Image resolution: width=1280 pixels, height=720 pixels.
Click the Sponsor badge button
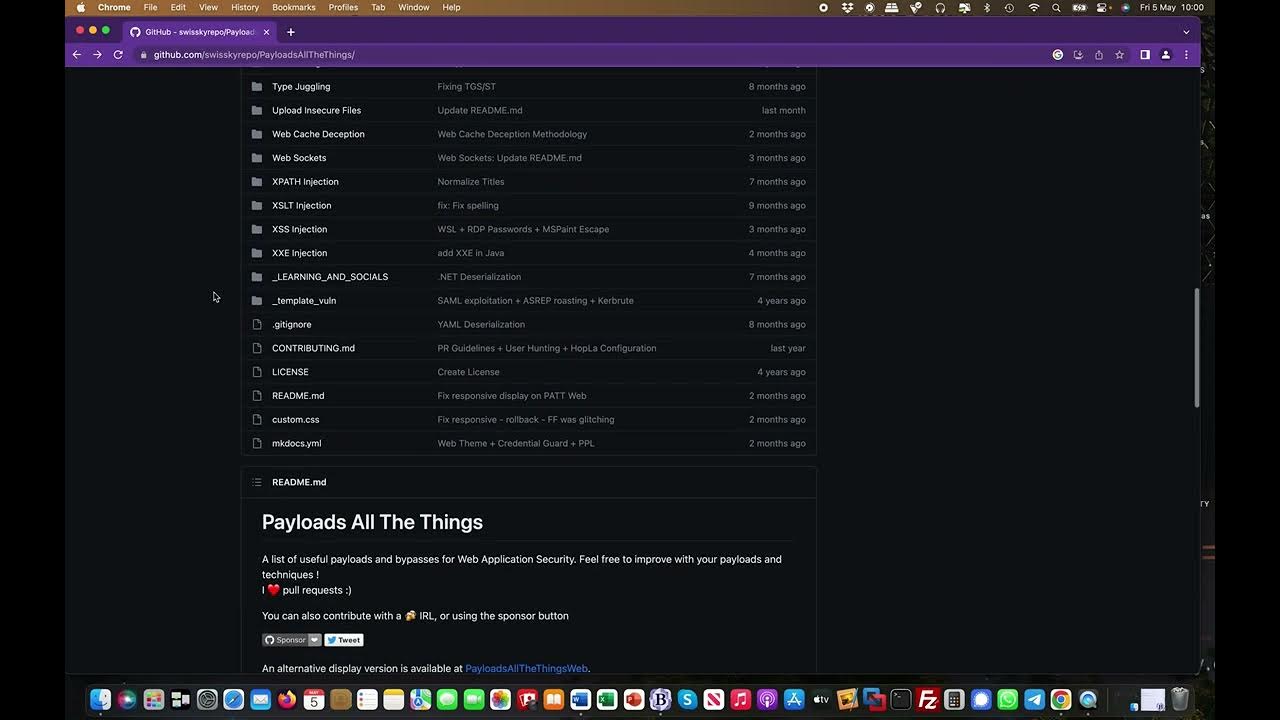285,640
